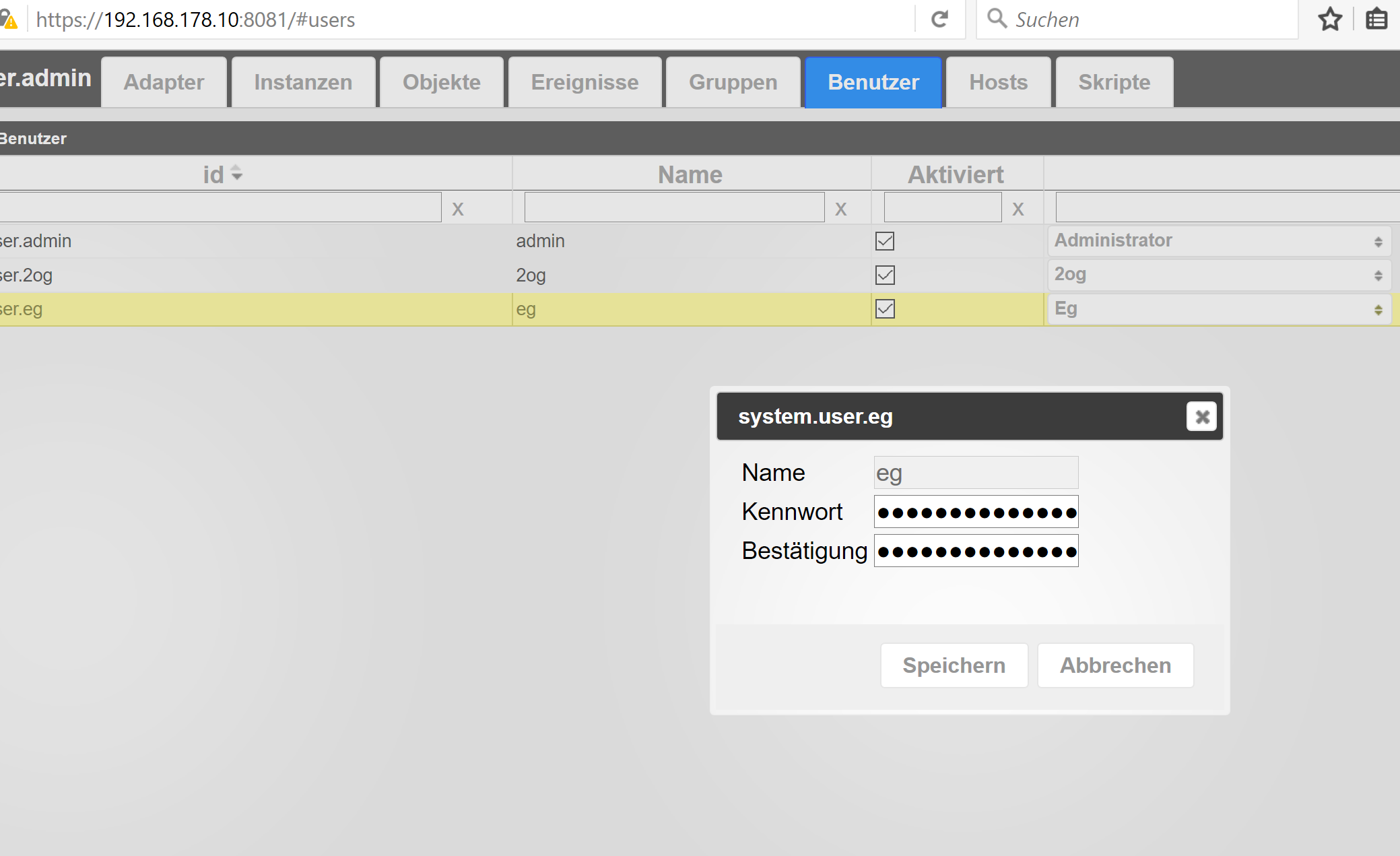Sort by the id column arrow
Screen dimensions: 1400x856
[236, 174]
